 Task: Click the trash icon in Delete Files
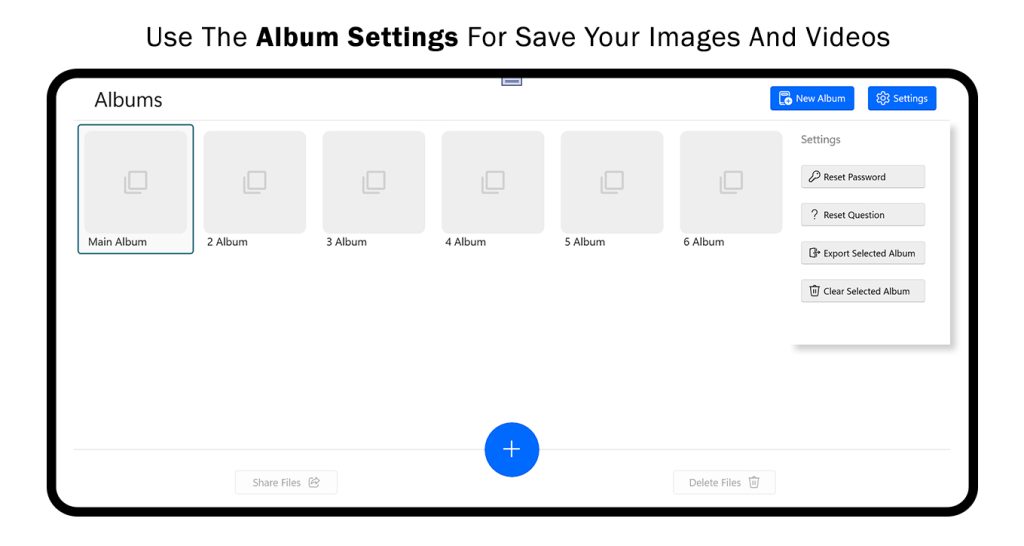(754, 482)
